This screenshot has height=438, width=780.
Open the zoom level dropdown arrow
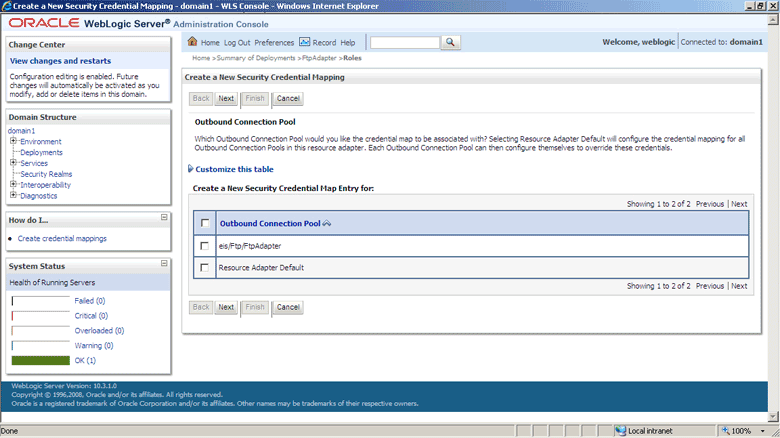coord(763,431)
